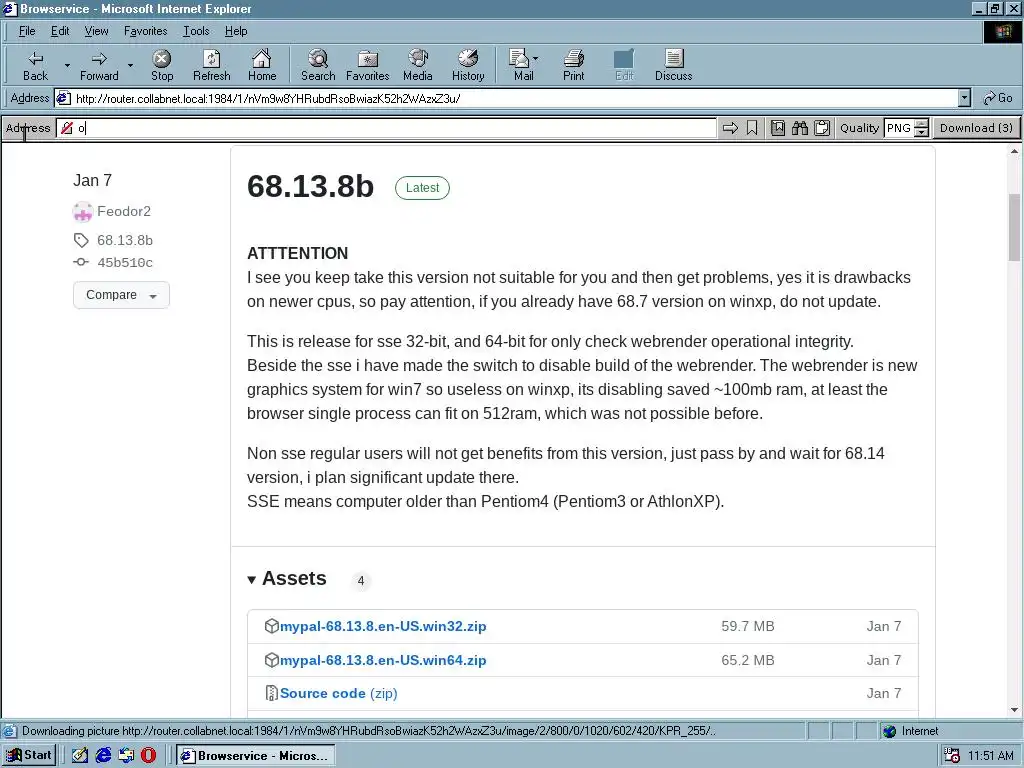
Task: Click the package icon beside win32.zip
Action: [x=272, y=626]
